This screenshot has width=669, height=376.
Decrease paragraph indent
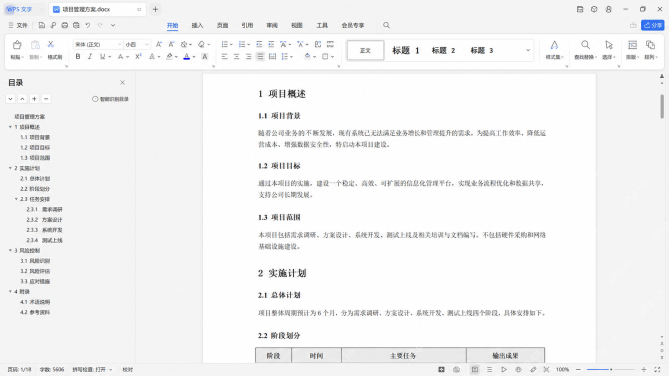pyautogui.click(x=259, y=44)
